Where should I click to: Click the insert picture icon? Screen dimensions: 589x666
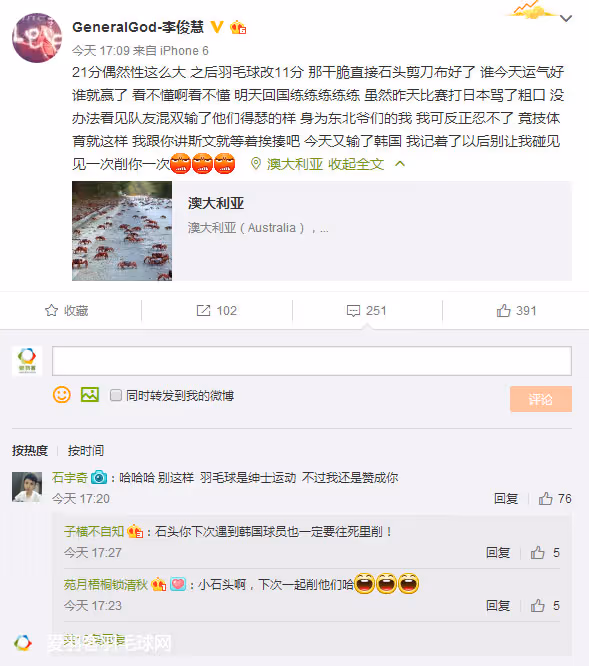pos(90,395)
